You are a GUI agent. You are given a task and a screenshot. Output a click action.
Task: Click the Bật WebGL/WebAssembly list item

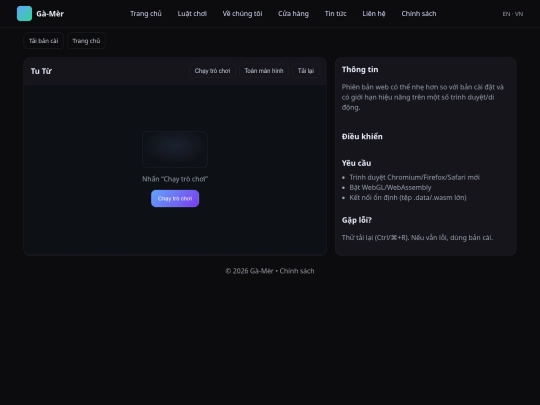click(390, 187)
